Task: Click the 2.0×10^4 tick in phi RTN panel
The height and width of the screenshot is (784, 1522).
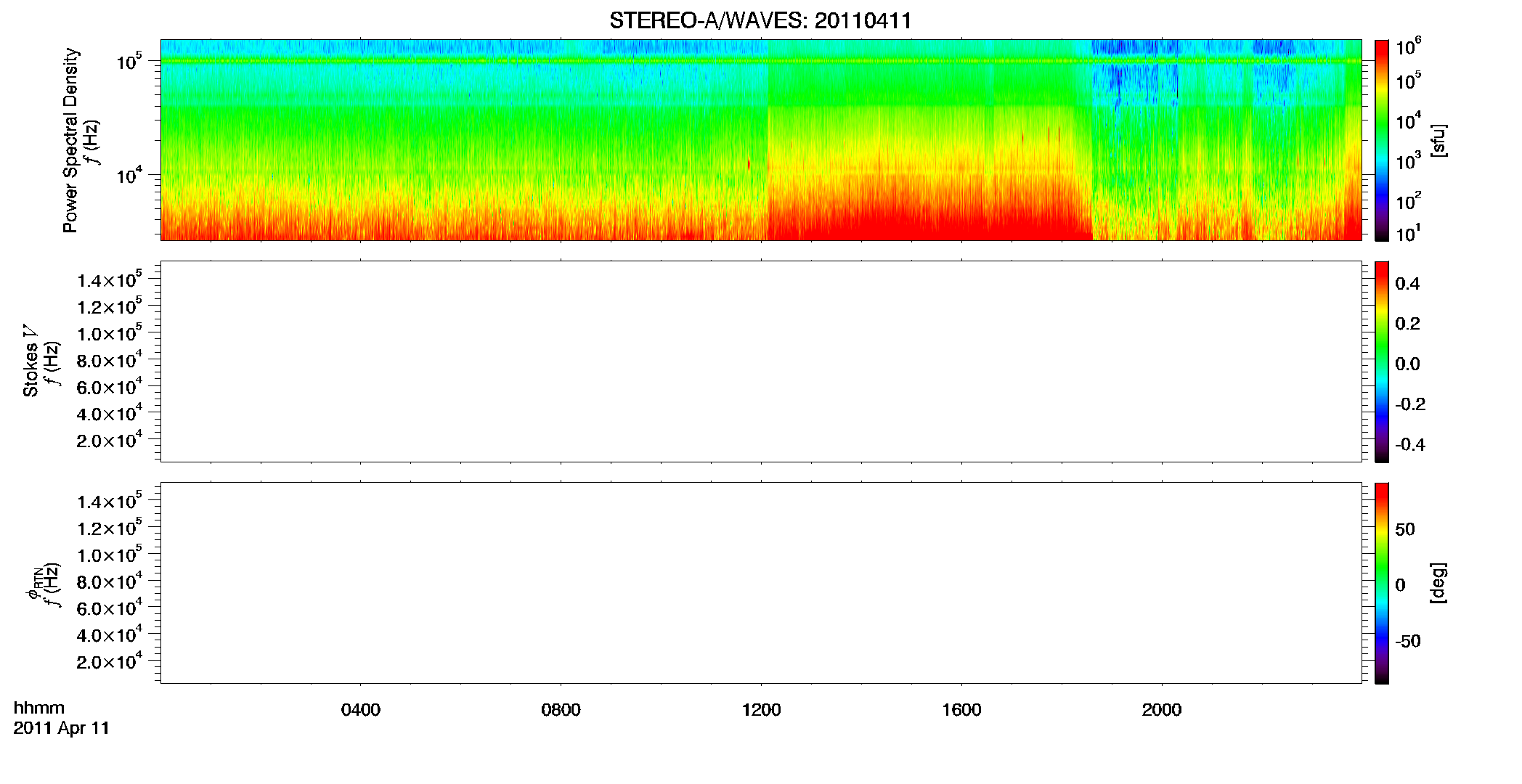Action: (x=110, y=661)
